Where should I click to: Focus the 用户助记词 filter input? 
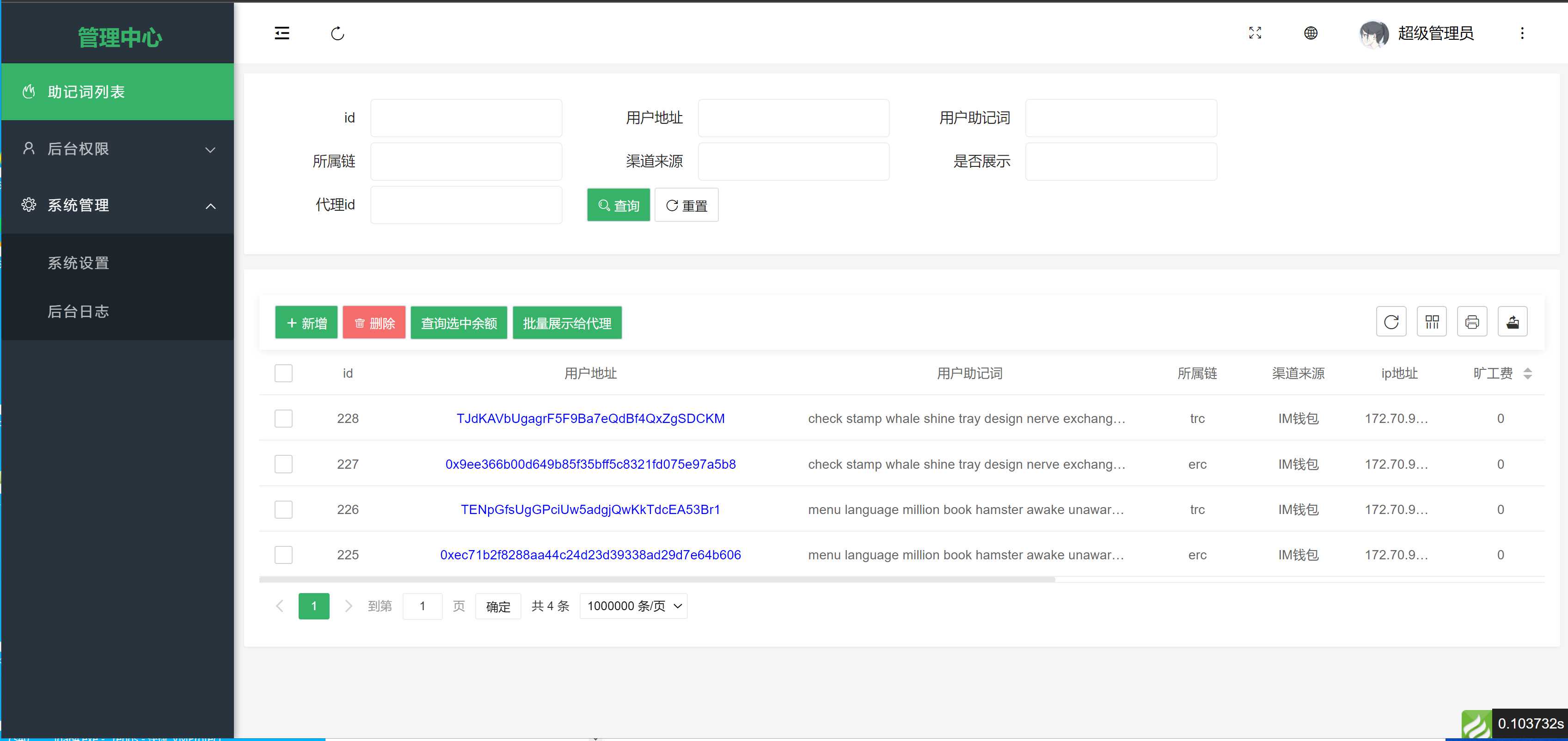1121,117
